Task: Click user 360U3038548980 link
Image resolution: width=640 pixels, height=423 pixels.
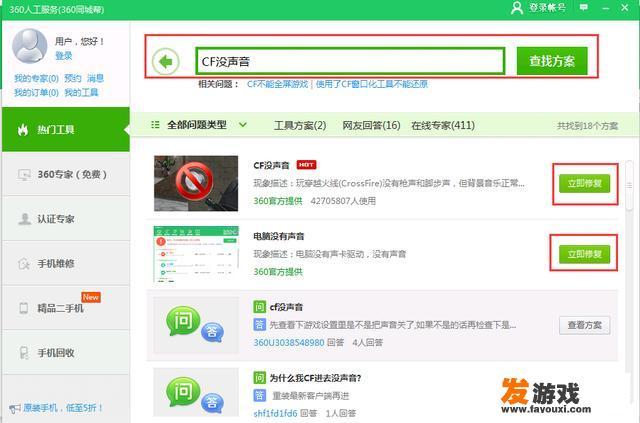Action: pos(289,342)
